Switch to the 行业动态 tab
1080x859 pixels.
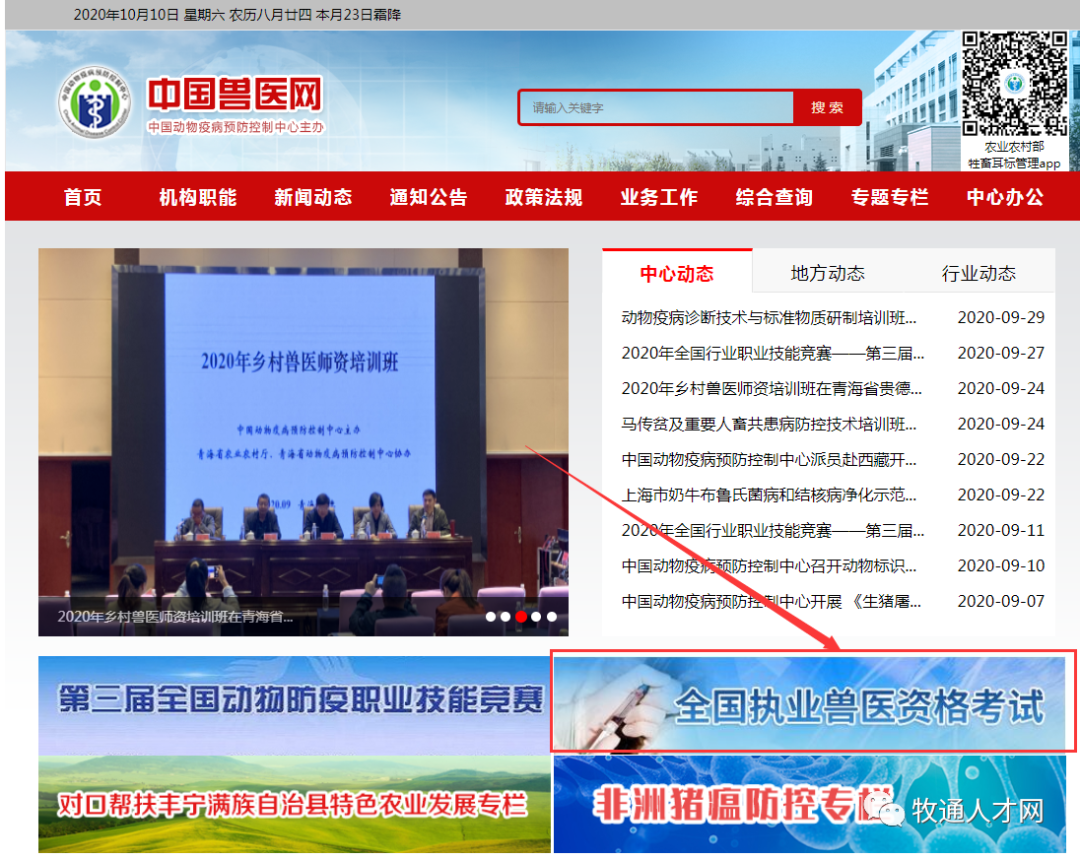[979, 273]
